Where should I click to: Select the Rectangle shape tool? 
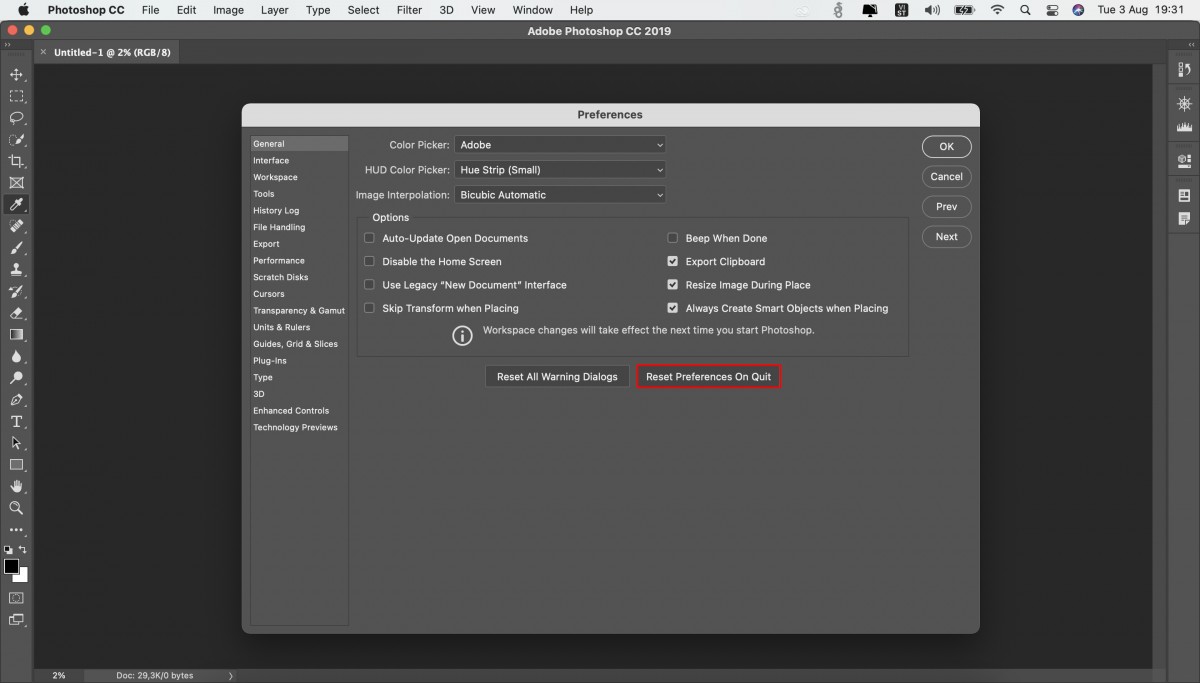(16, 465)
